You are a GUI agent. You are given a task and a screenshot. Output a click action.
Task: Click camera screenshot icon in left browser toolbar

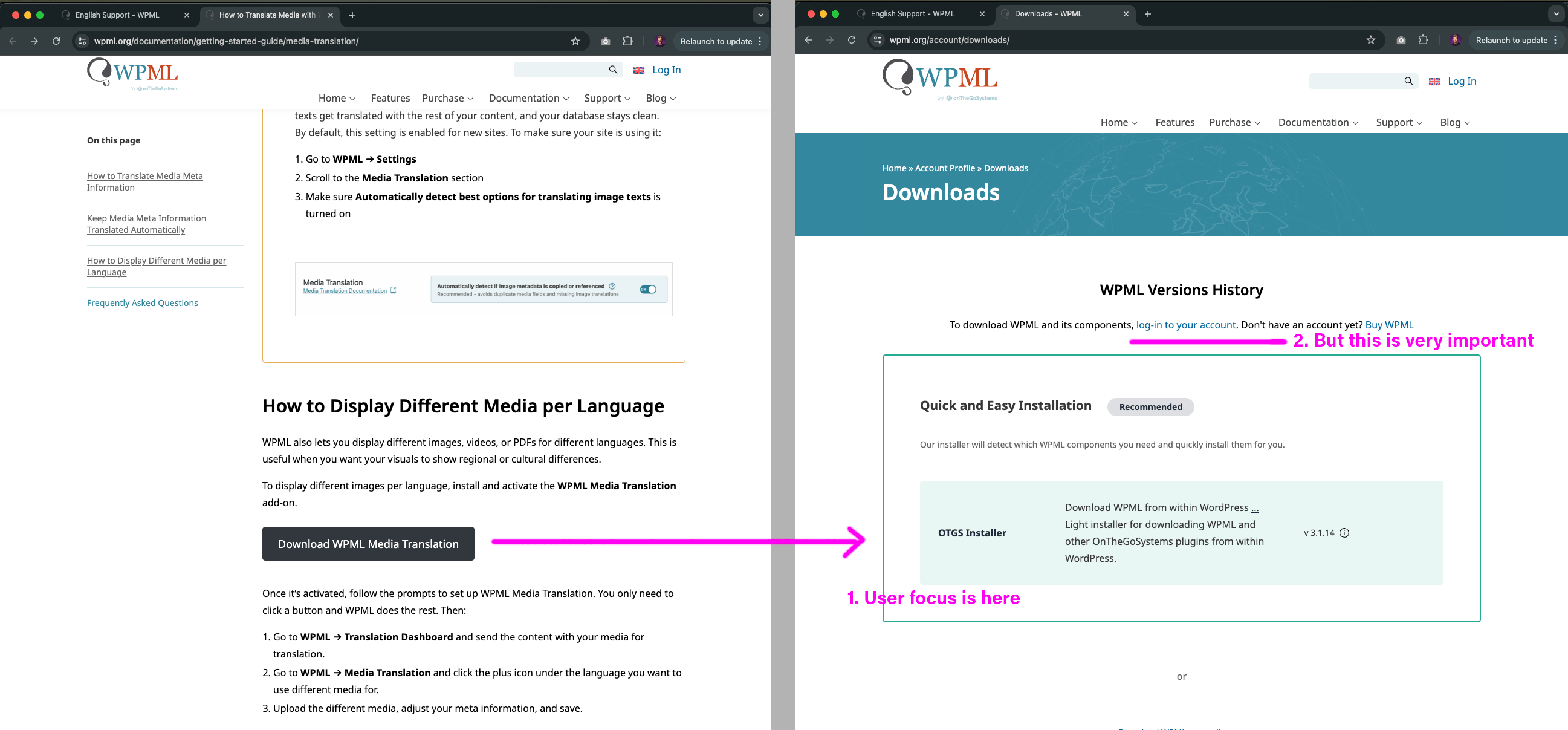click(605, 41)
